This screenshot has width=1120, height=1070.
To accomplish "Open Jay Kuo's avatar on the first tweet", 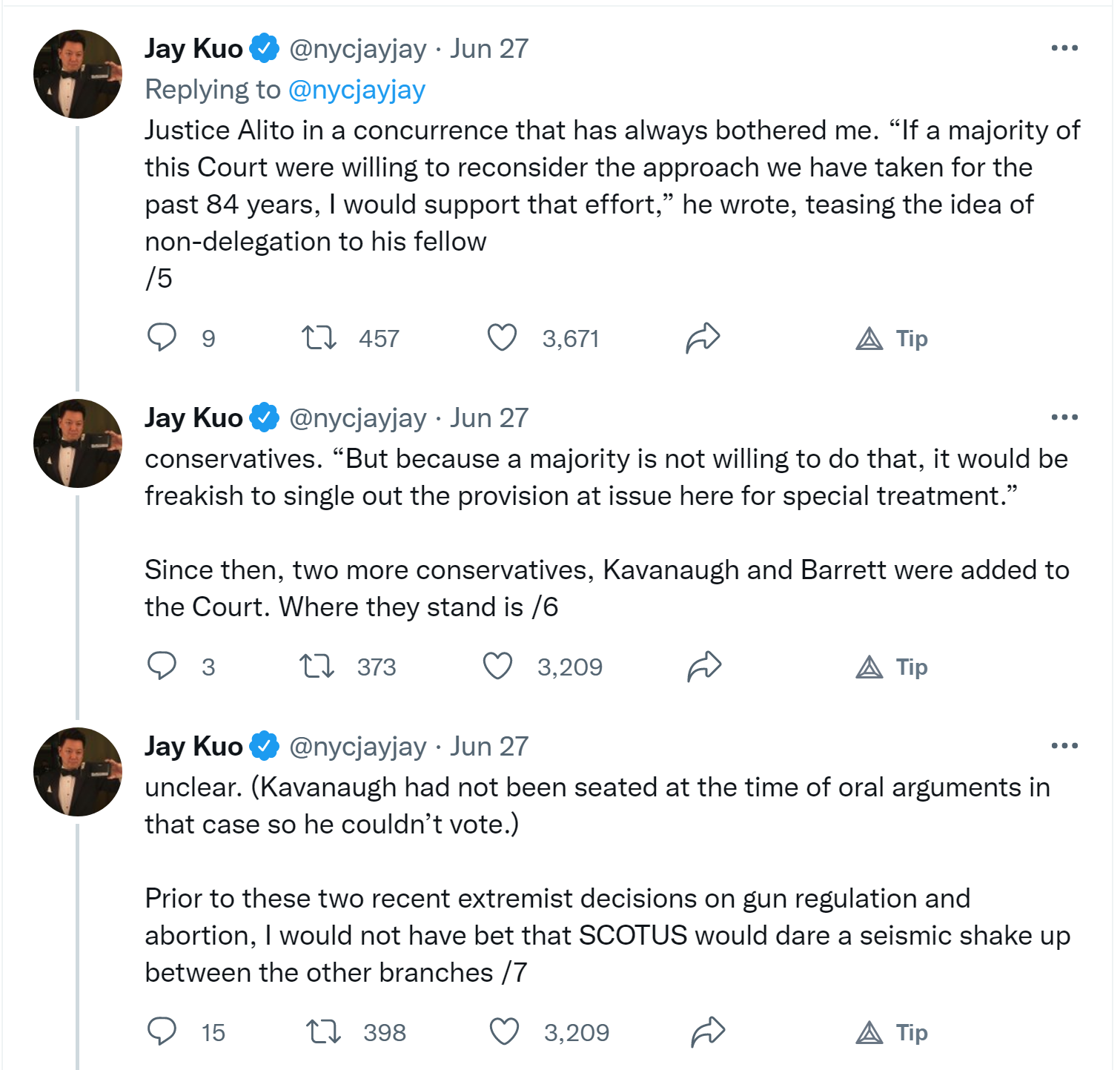I will (78, 74).
